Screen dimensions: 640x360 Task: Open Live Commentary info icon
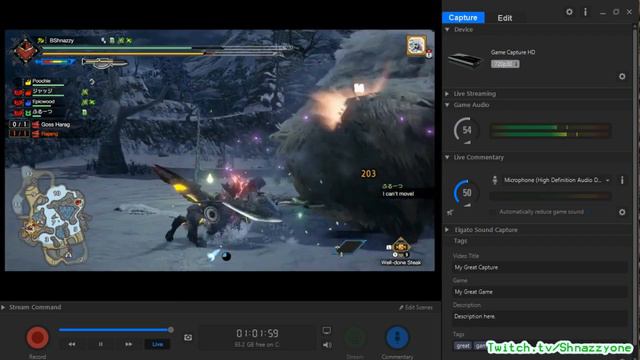622,180
